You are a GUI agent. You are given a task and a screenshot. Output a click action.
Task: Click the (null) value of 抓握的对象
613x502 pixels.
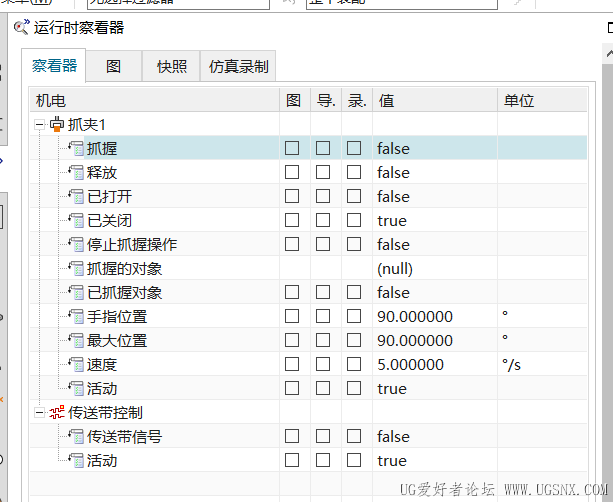point(395,269)
